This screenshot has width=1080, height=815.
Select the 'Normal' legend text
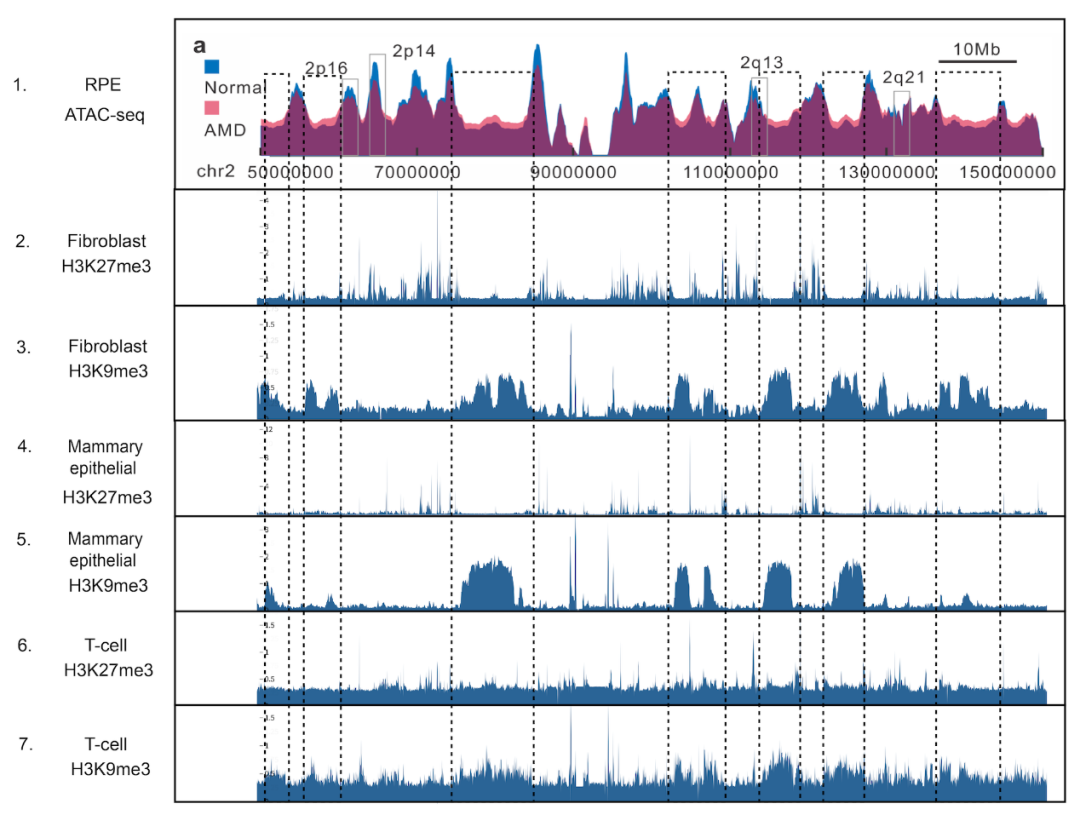[234, 87]
